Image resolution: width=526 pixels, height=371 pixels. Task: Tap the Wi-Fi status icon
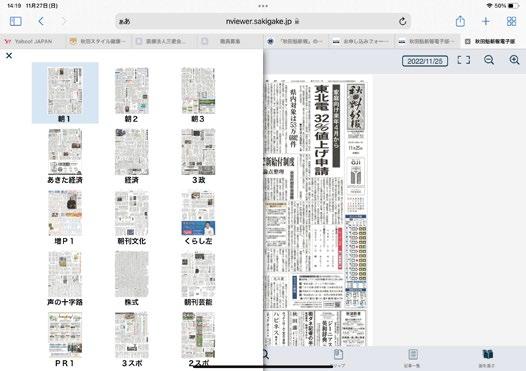click(x=489, y=6)
